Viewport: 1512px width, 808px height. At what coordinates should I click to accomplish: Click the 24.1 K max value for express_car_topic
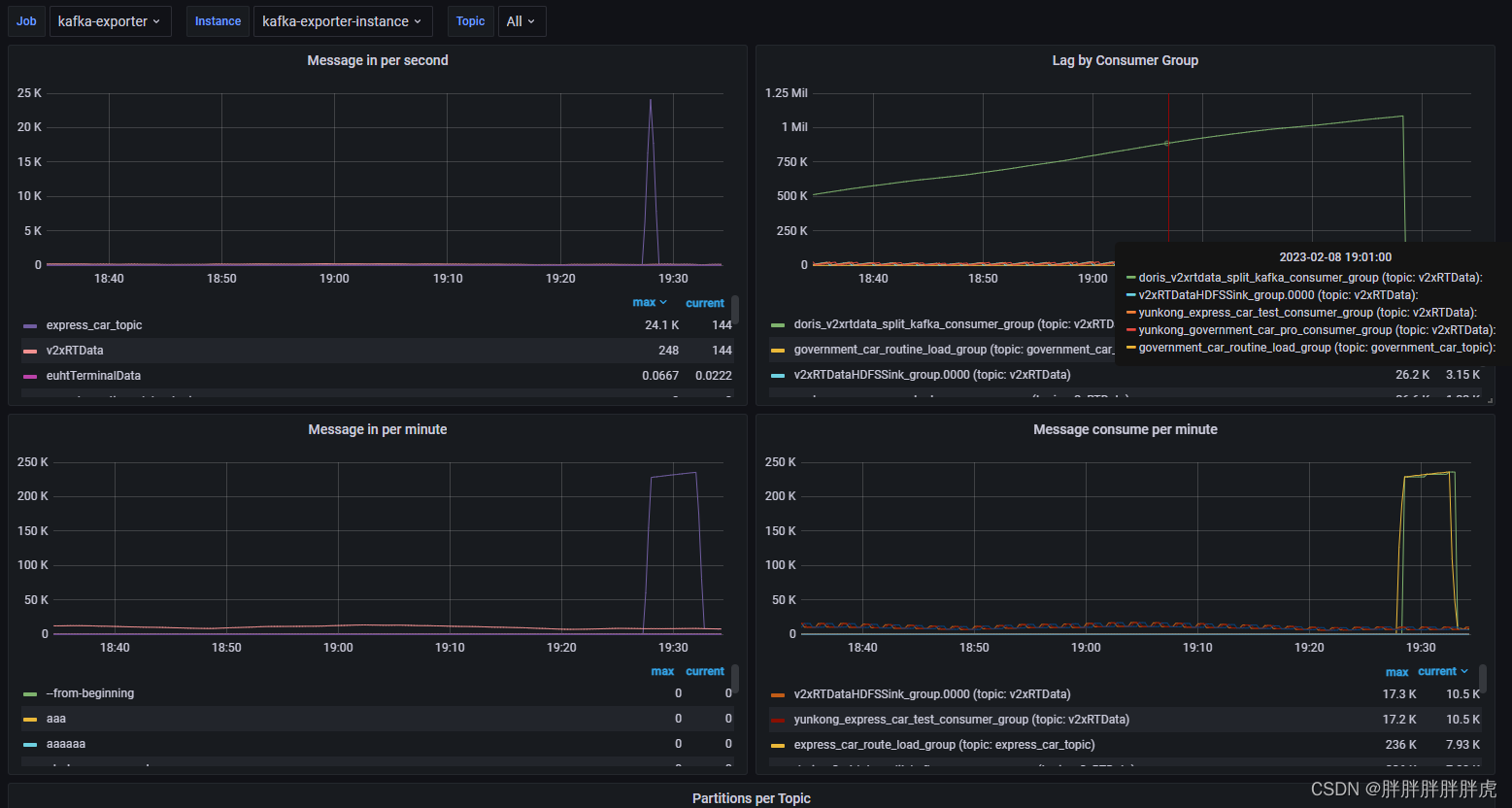662,325
